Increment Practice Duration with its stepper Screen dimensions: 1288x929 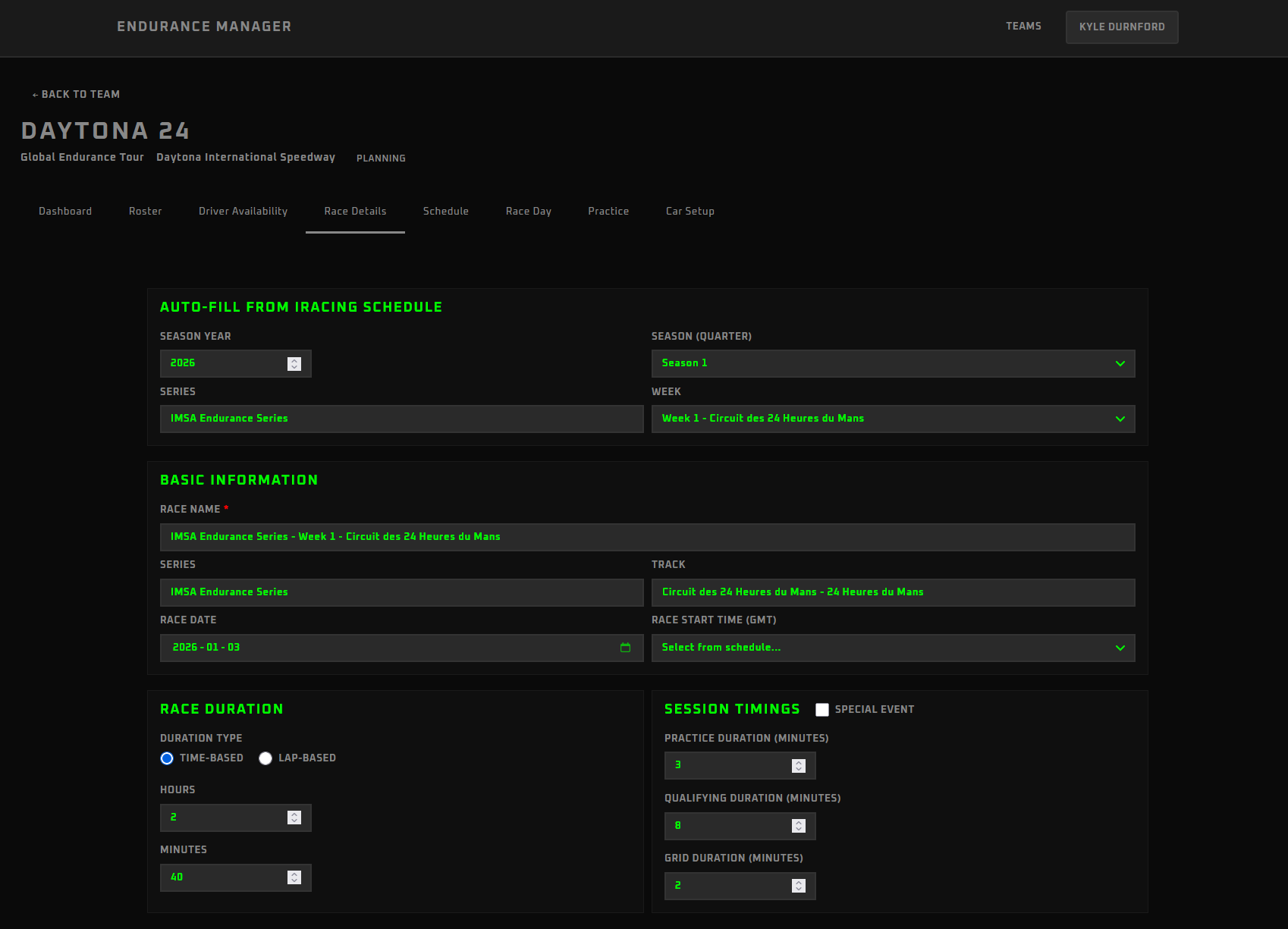(x=798, y=762)
